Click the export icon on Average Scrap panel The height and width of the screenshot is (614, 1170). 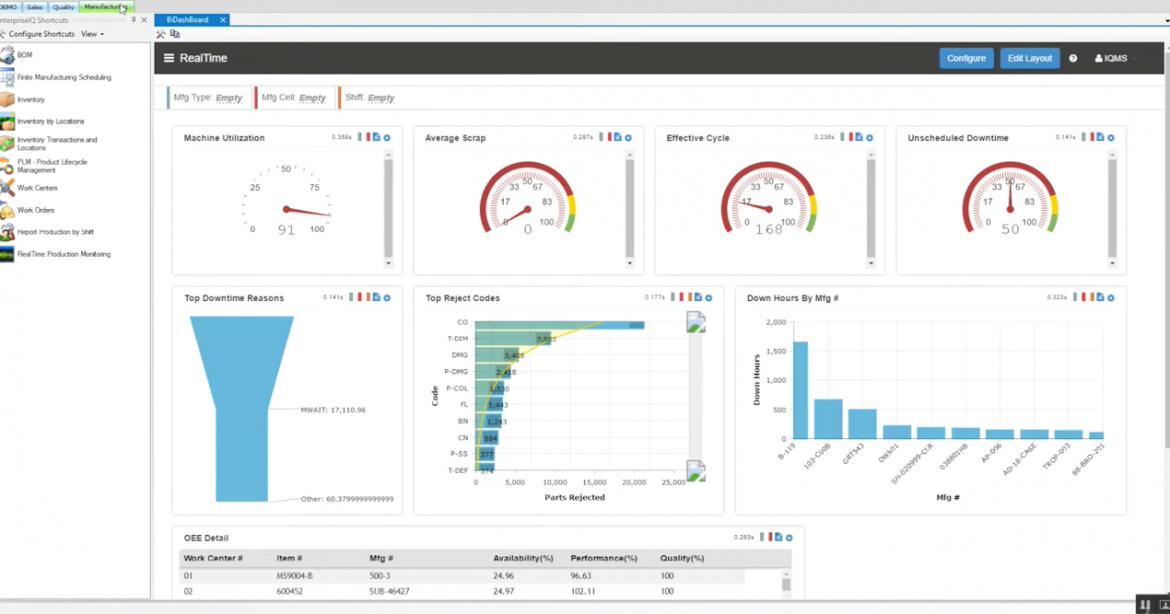pos(618,138)
